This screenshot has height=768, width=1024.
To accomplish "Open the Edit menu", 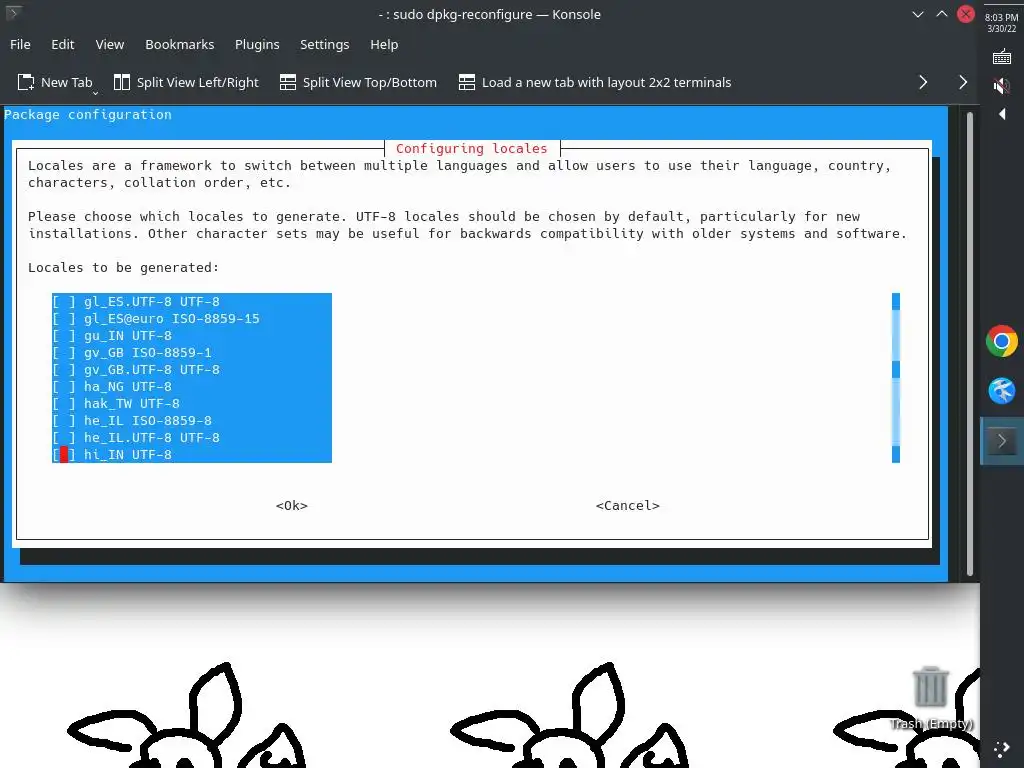I will pyautogui.click(x=63, y=44).
